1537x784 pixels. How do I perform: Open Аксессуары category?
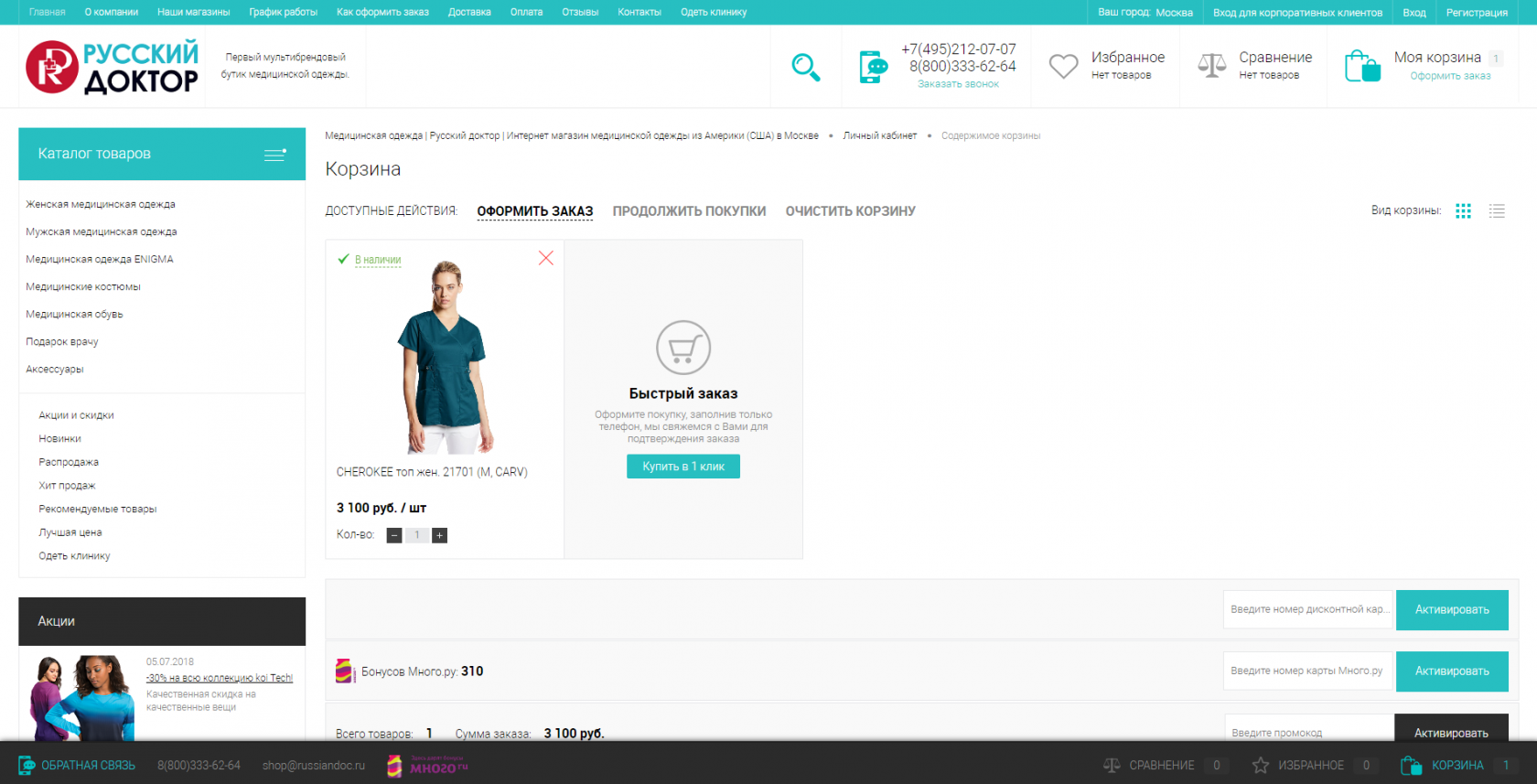(x=55, y=370)
